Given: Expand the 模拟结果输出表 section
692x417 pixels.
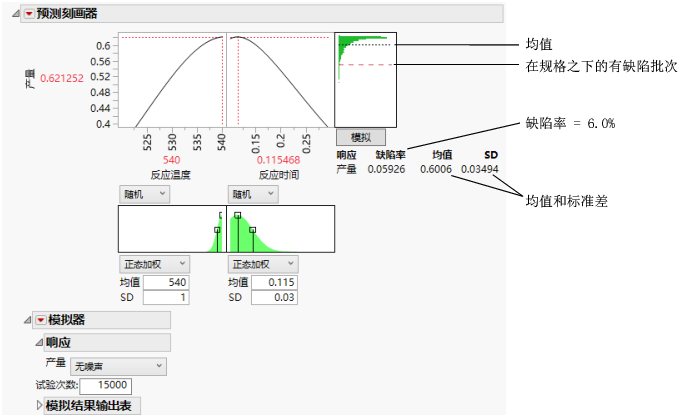Looking at the screenshot, I should [x=39, y=405].
